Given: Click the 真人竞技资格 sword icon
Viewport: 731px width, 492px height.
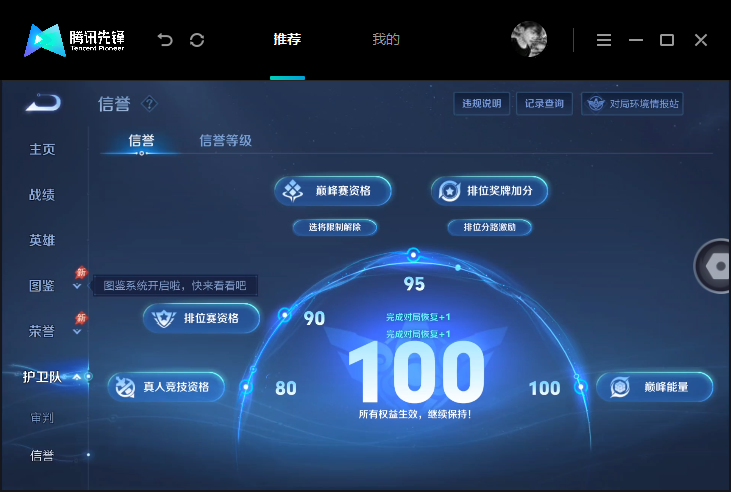Looking at the screenshot, I should point(125,387).
